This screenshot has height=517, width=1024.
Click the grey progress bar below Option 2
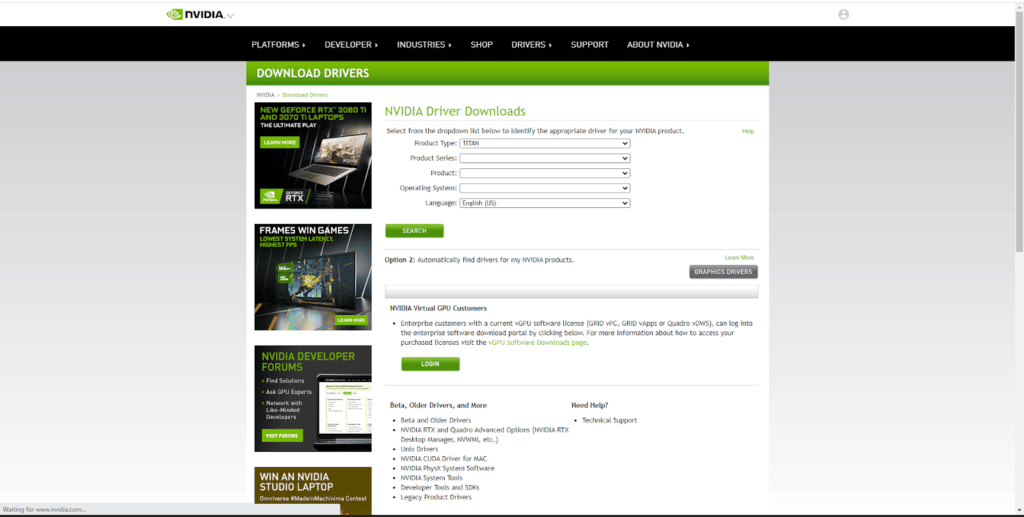(x=571, y=291)
